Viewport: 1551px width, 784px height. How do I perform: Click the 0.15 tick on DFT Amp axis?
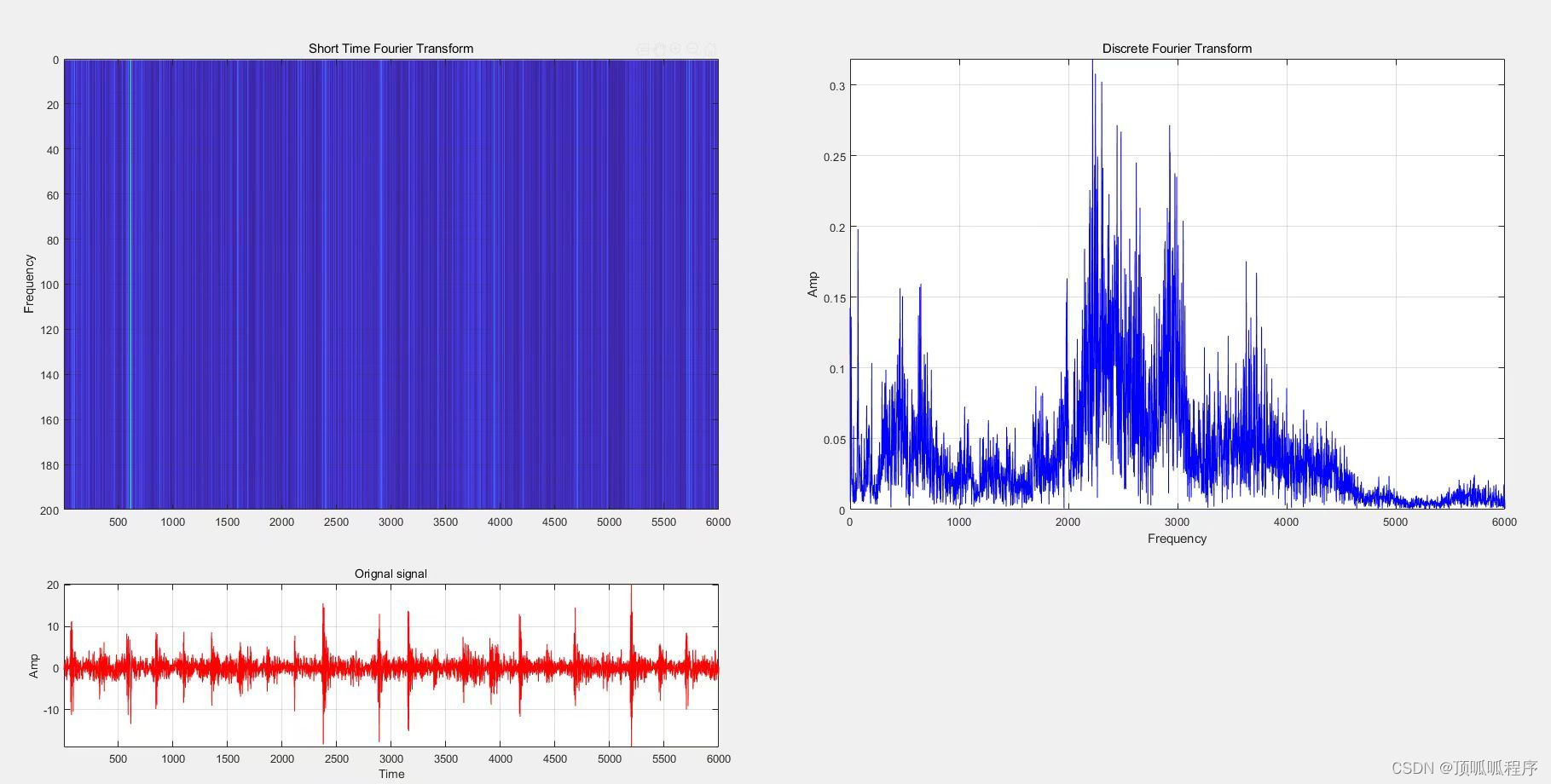(x=834, y=298)
